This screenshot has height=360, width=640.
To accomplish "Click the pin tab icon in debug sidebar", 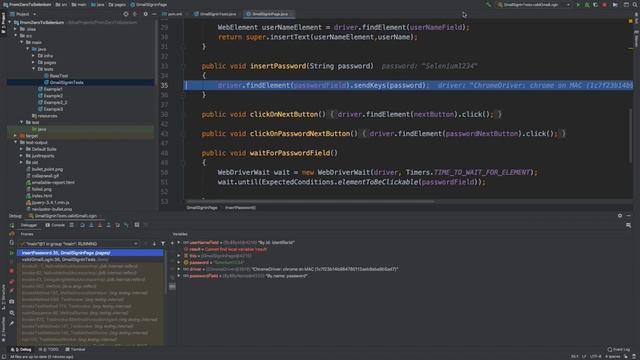I will pos(12,324).
